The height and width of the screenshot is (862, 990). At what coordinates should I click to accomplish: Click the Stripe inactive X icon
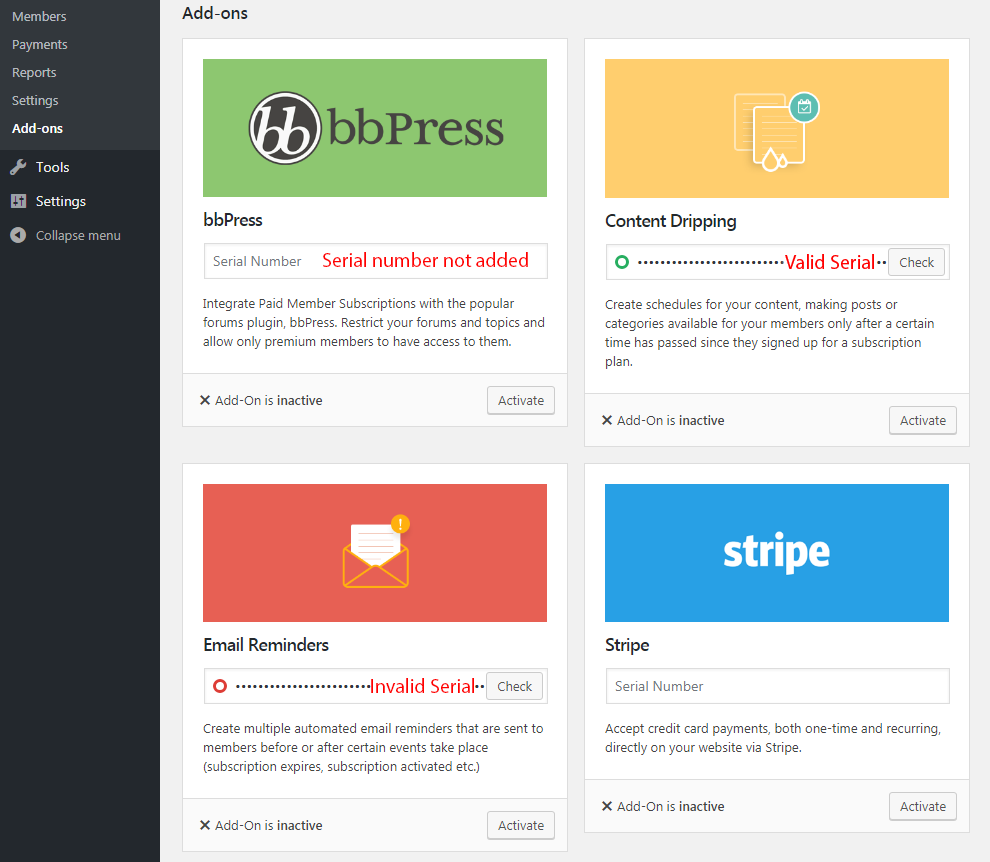point(607,806)
